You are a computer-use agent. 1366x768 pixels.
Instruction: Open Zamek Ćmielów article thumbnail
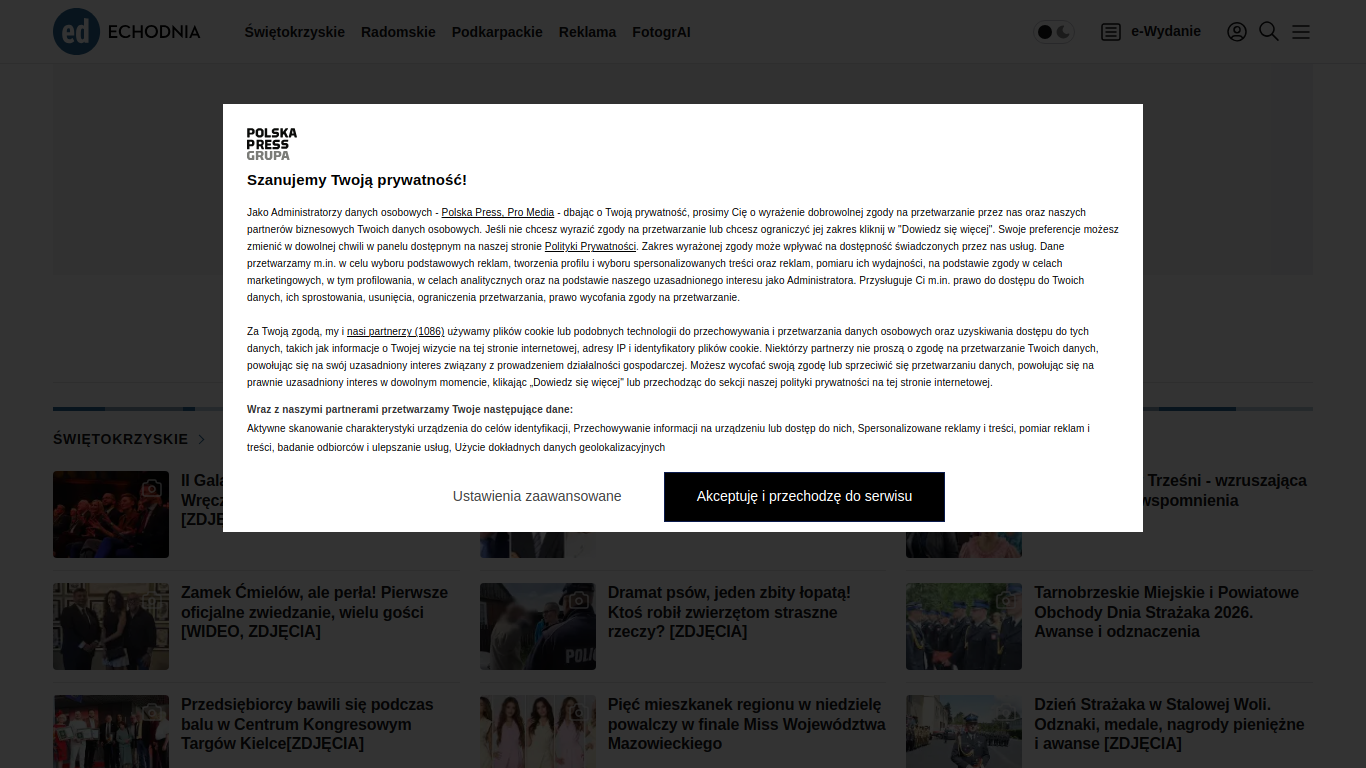pyautogui.click(x=111, y=627)
